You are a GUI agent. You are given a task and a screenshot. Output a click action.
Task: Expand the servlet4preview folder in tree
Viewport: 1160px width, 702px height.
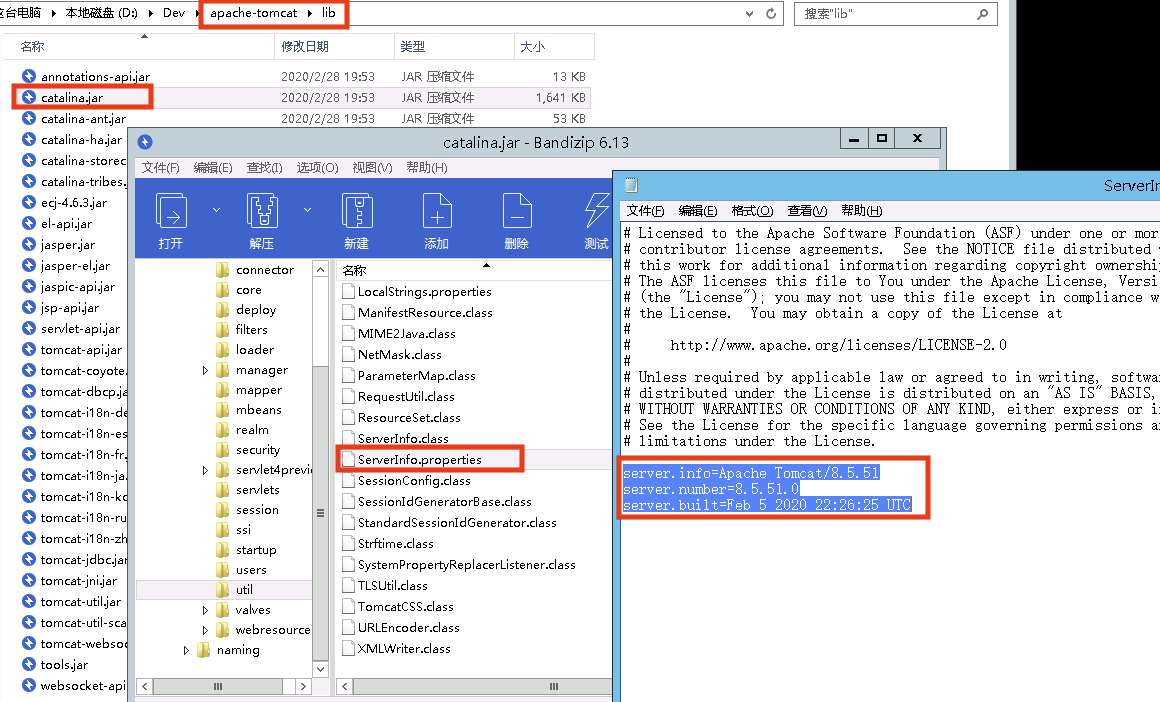(205, 470)
